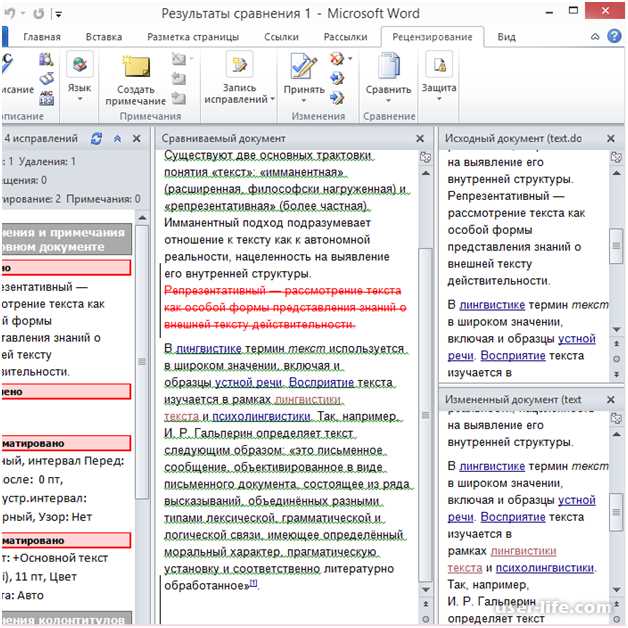Viewport: 628px width, 628px height.
Task: Click footnote reference [1] after обработанное
Action: tap(254, 584)
